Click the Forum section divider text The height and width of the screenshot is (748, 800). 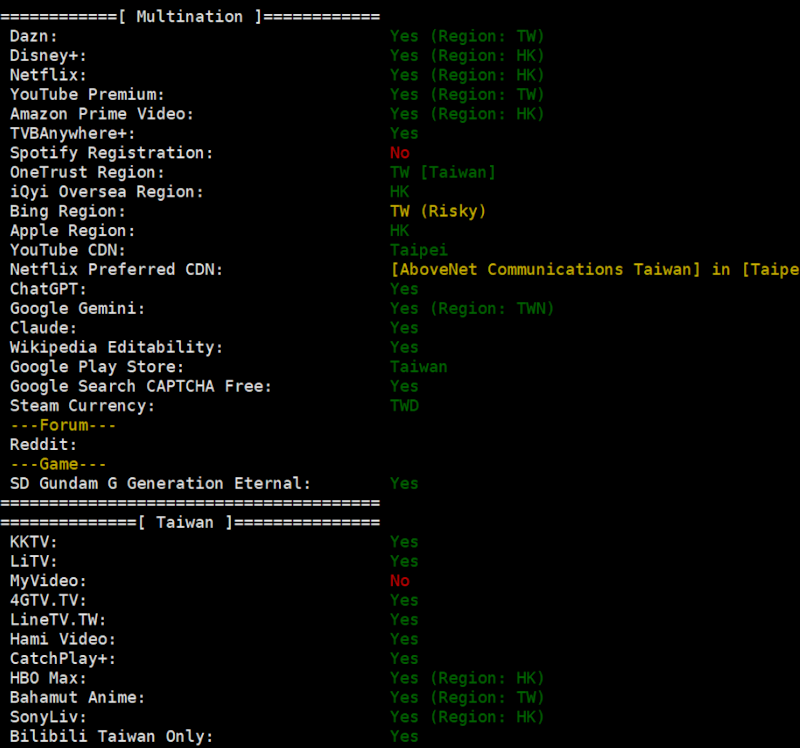point(63,425)
